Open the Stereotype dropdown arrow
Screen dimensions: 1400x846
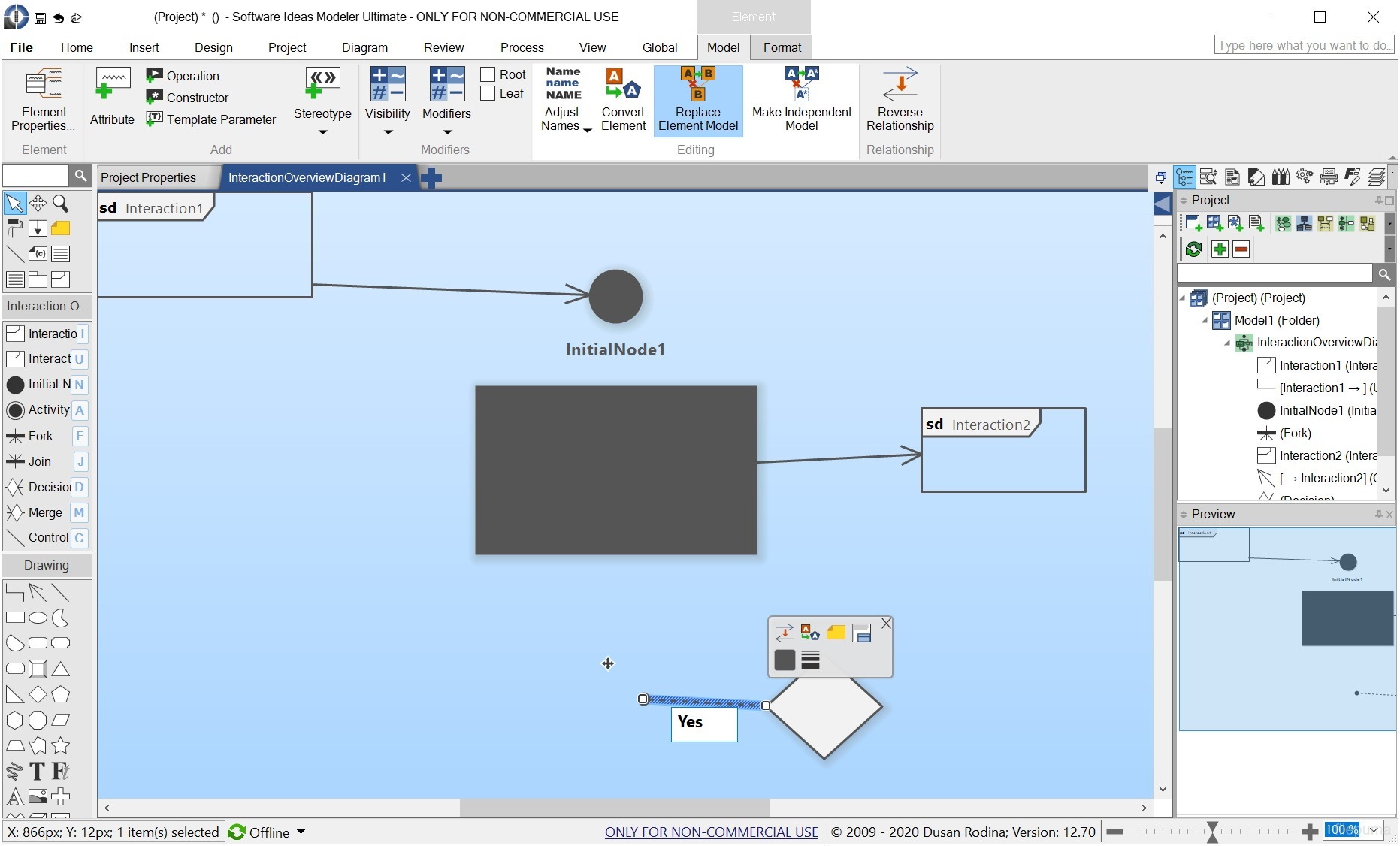click(x=322, y=131)
